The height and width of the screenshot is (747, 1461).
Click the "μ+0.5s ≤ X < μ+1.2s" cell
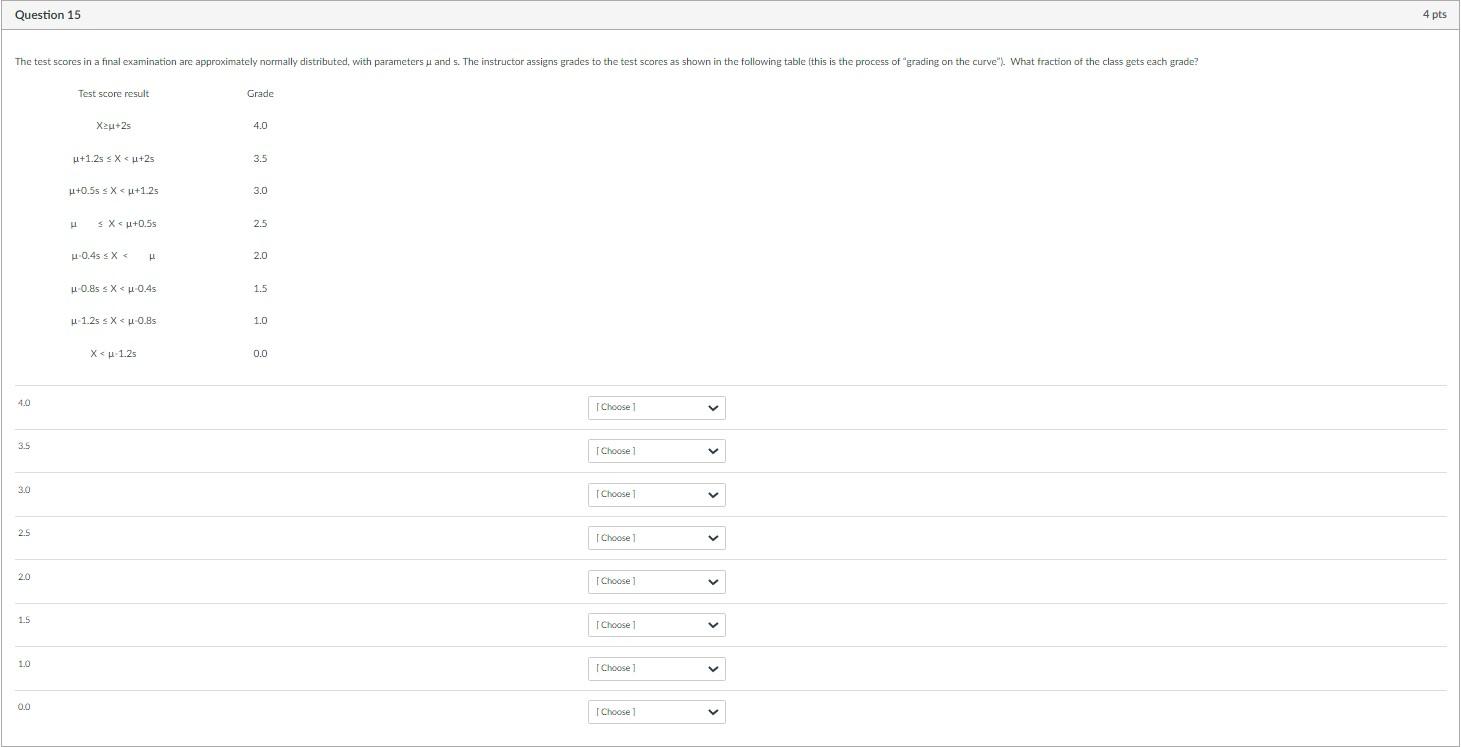[114, 191]
